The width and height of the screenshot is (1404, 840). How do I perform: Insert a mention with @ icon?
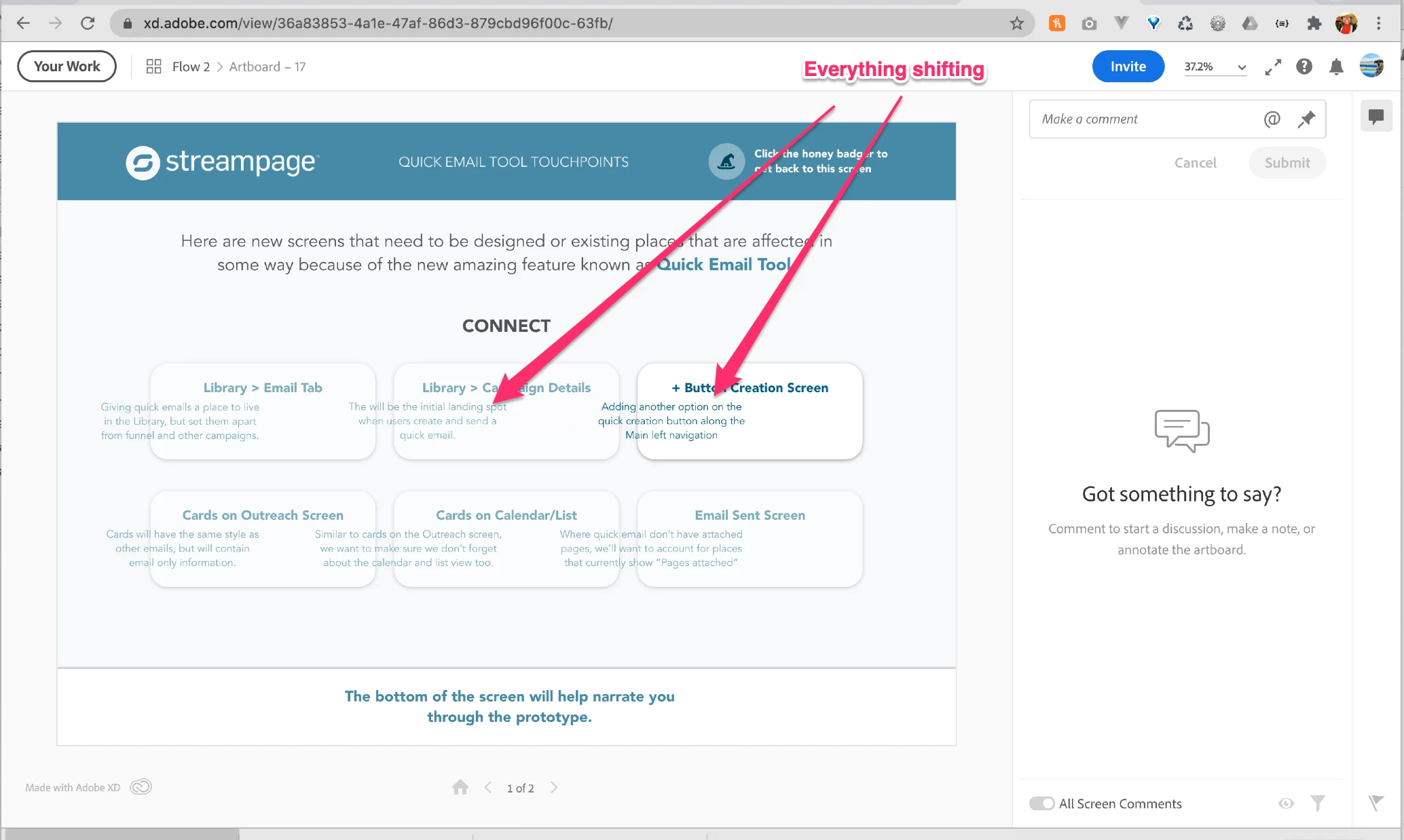pyautogui.click(x=1272, y=119)
